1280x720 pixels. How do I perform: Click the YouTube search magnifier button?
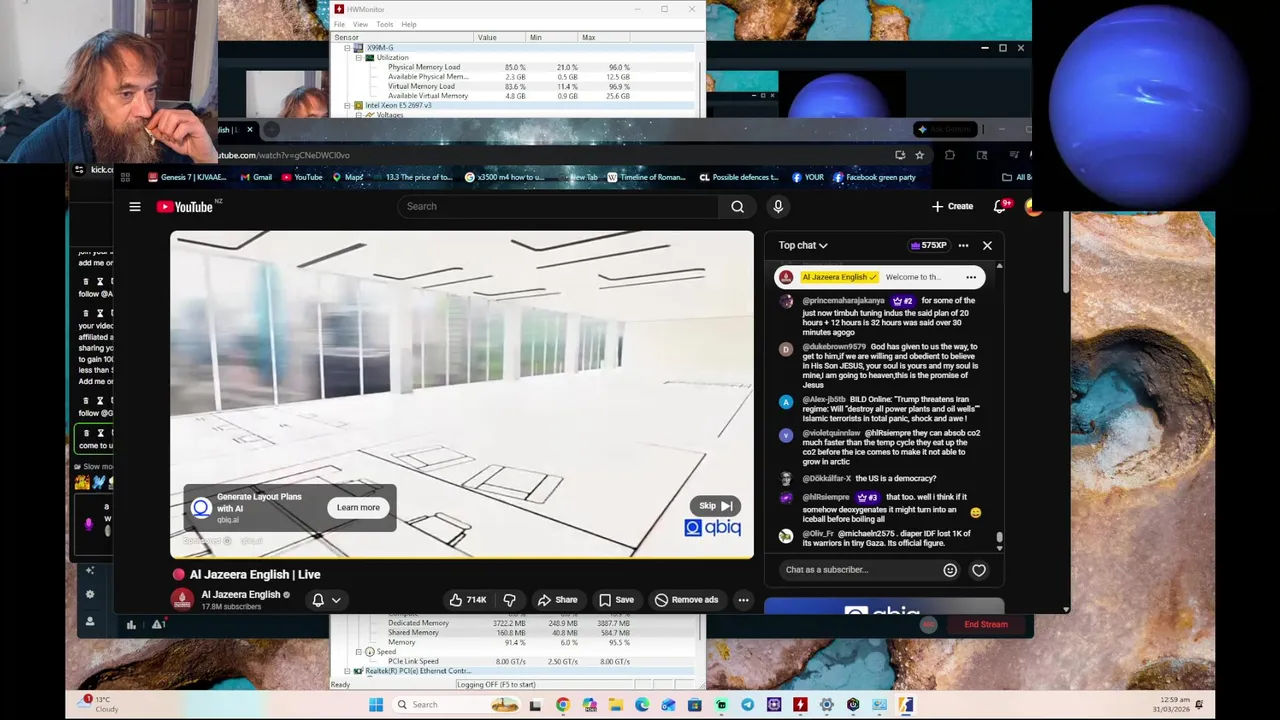(x=737, y=207)
